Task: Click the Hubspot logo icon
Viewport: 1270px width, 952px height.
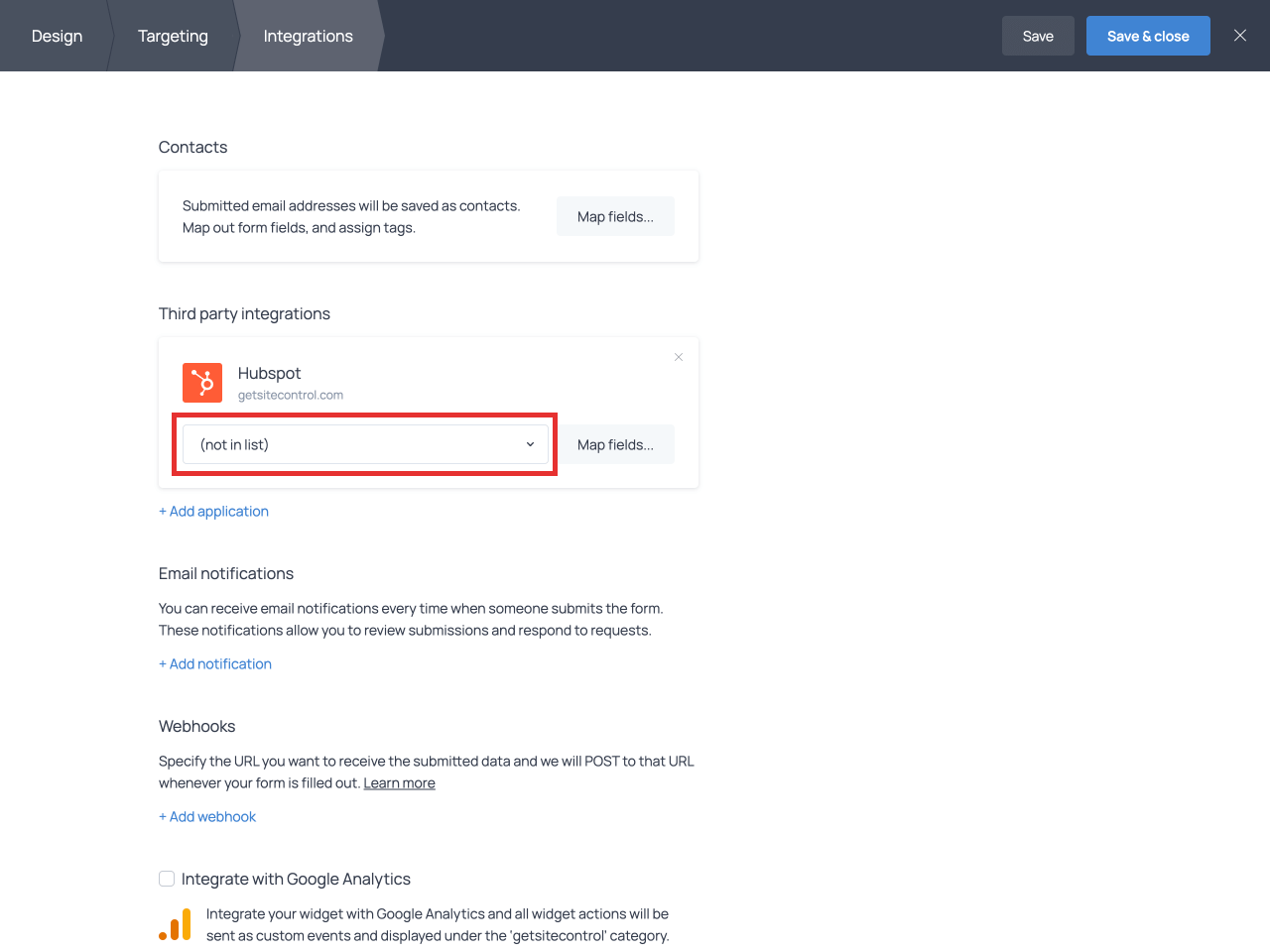Action: point(202,383)
